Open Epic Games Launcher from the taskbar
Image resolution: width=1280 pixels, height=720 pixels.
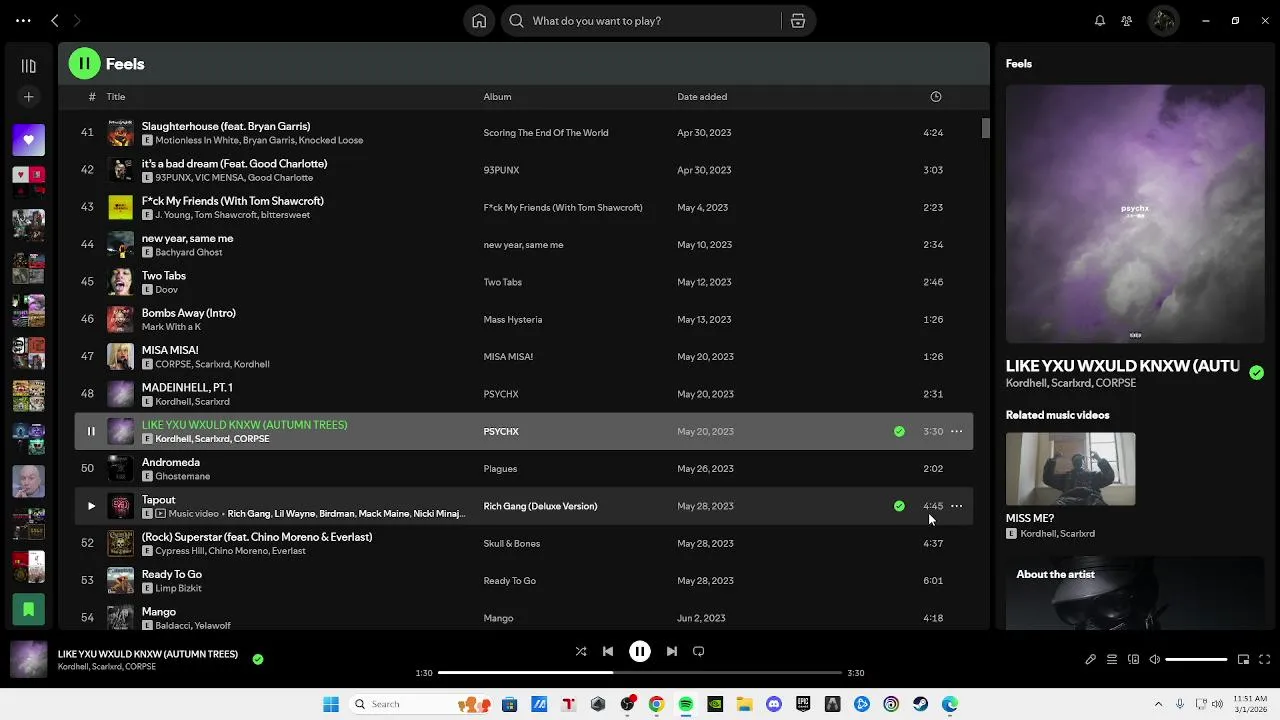point(803,704)
